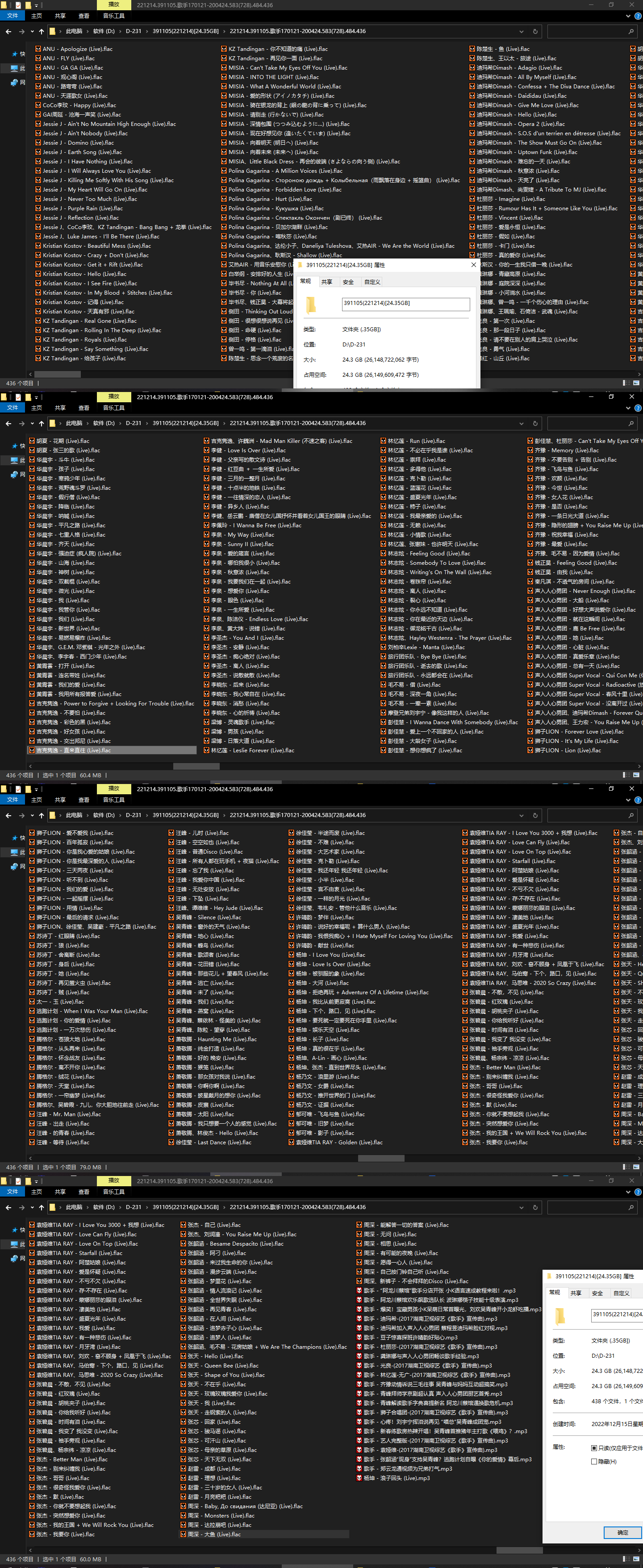This screenshot has height=1568, width=643.
Task: Click the search magnifier in the 60.0 MB window
Action: (631, 1207)
